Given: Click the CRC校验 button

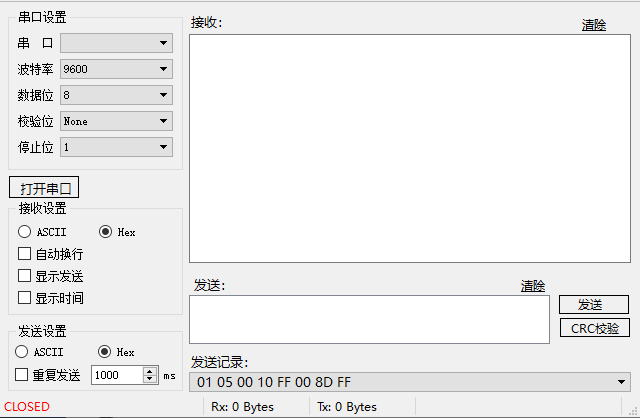Looking at the screenshot, I should [594, 328].
